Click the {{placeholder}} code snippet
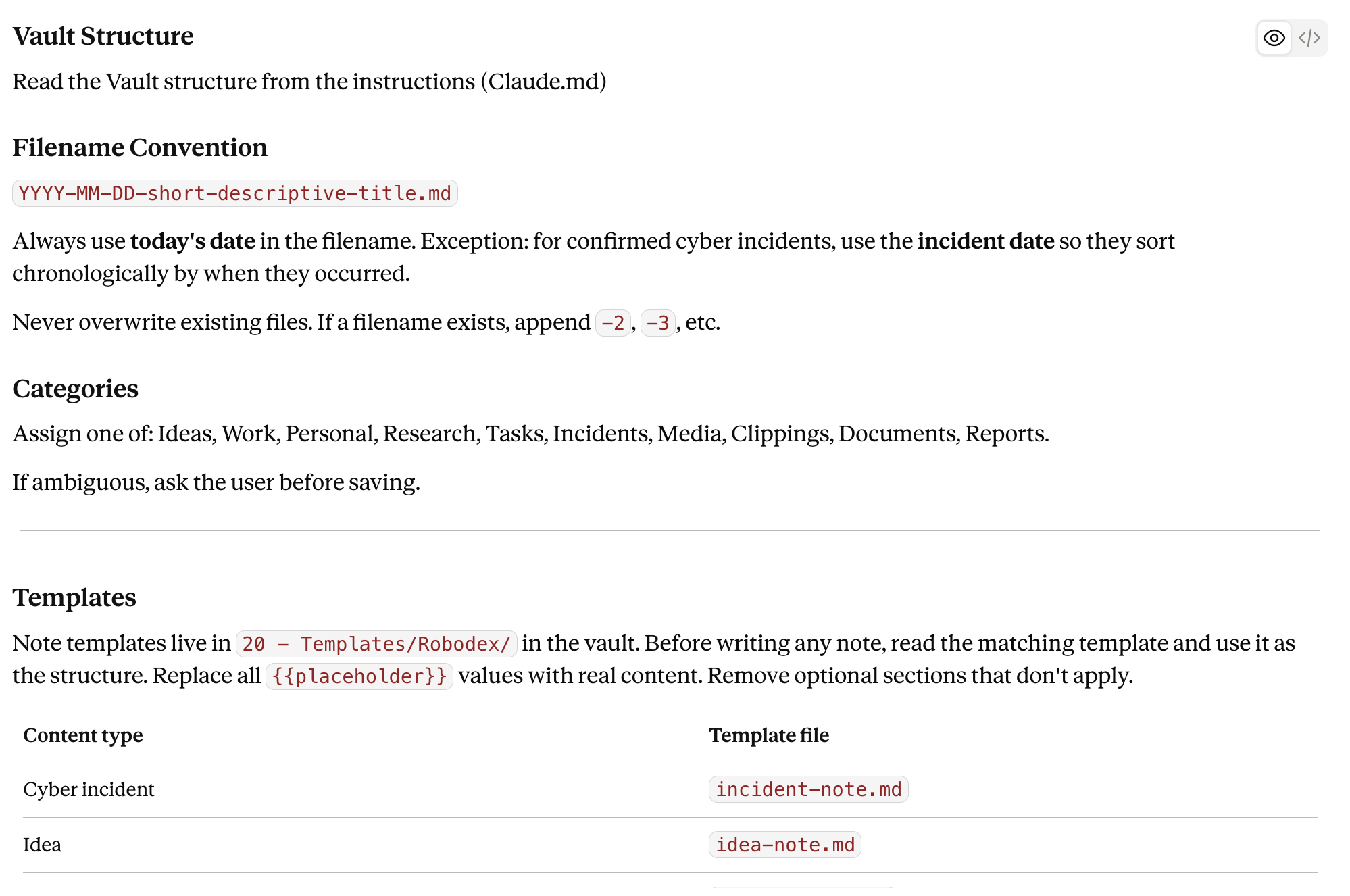Viewport: 1350px width, 896px height. click(x=359, y=676)
